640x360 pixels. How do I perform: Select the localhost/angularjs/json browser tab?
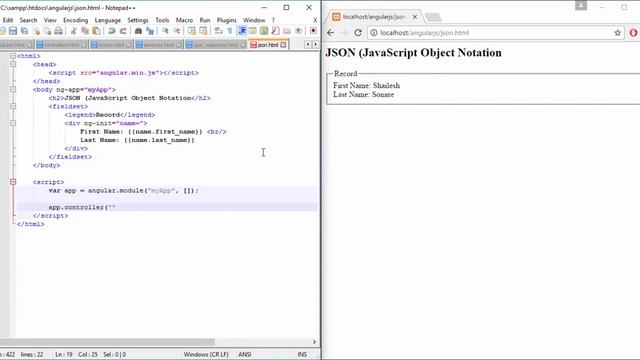coord(373,17)
